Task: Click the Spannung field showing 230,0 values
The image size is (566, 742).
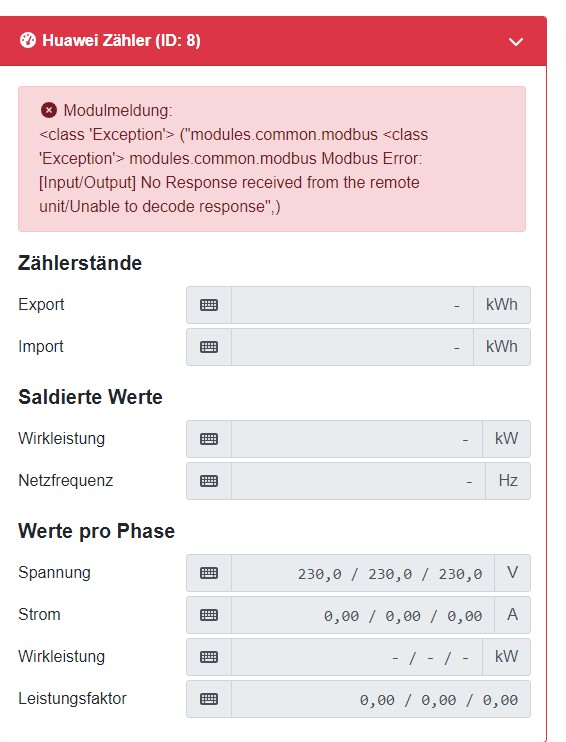Action: tap(363, 573)
